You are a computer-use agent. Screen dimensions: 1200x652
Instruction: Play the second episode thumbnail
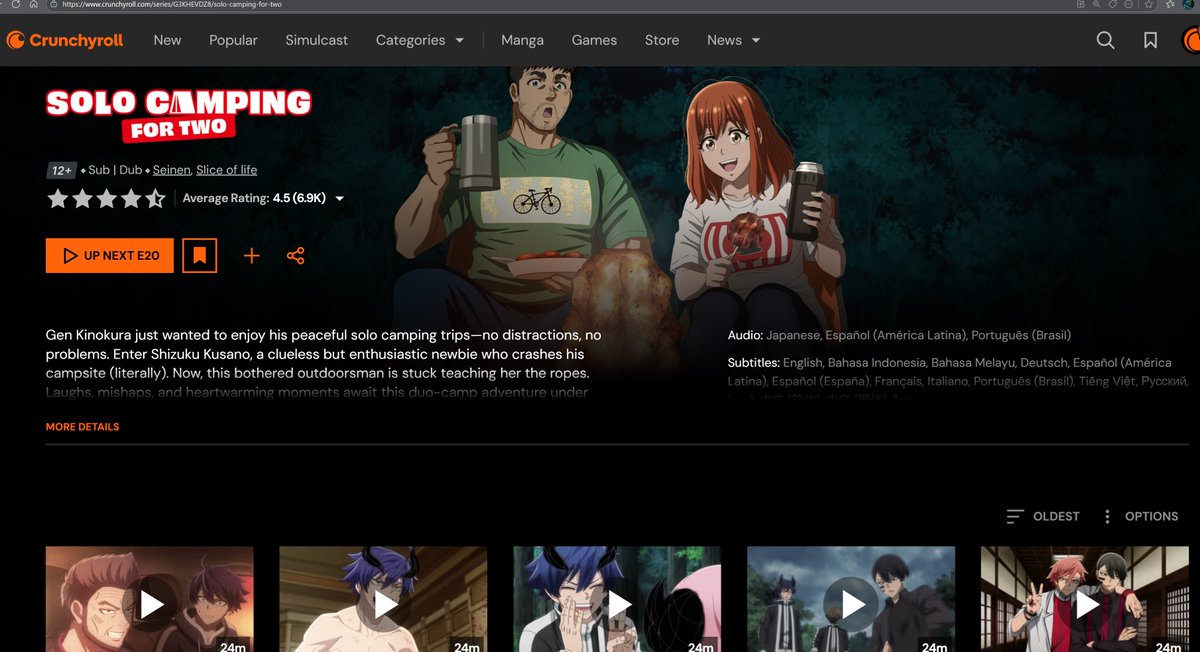[383, 599]
